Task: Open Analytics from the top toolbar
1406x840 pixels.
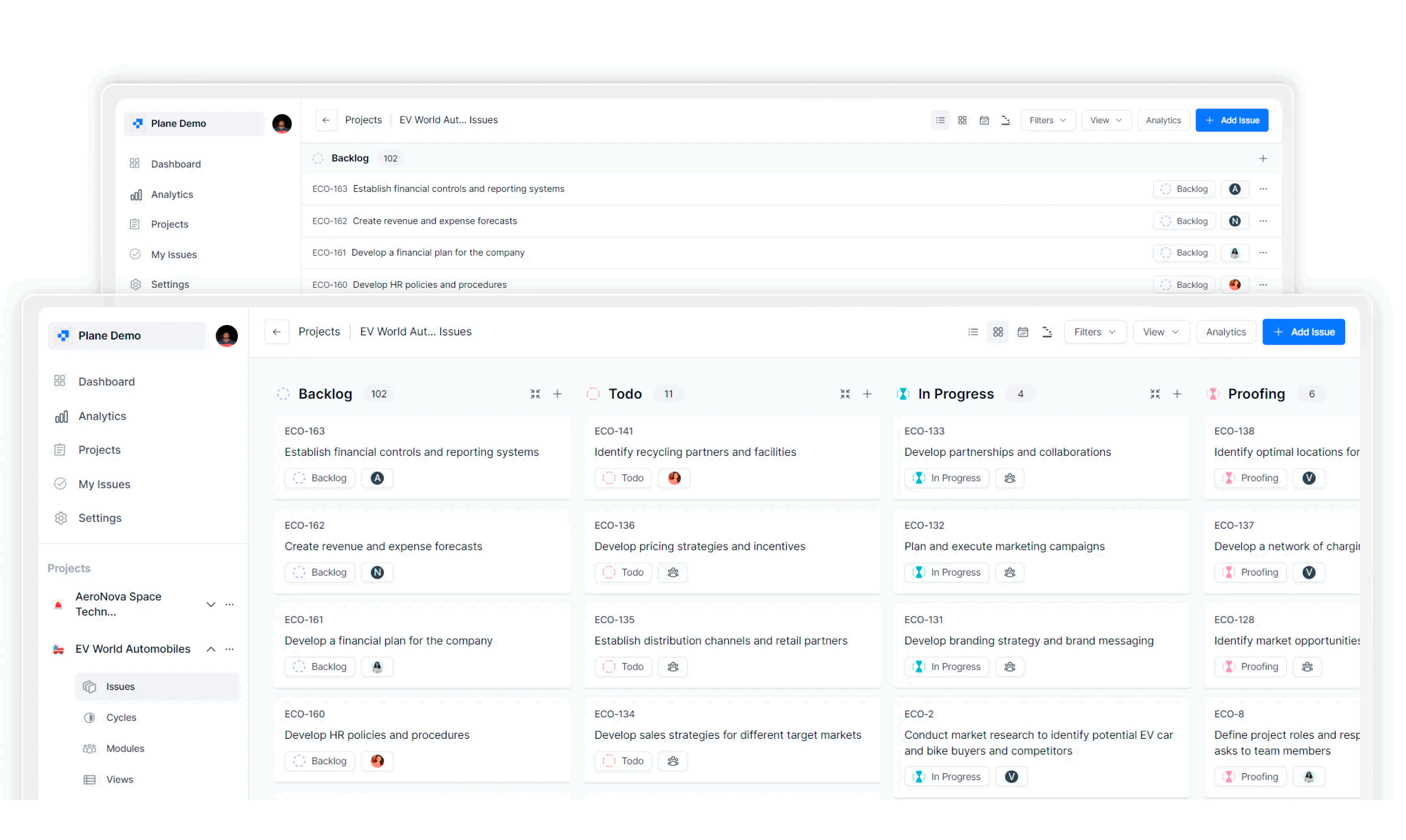Action: tap(1226, 332)
